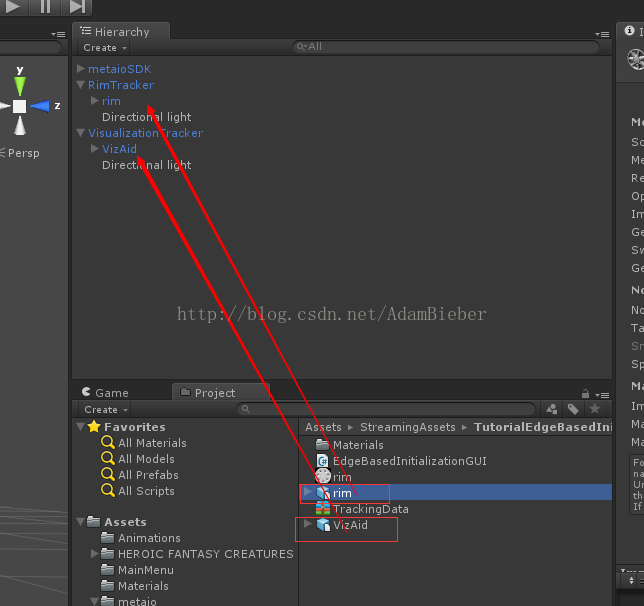The width and height of the screenshot is (644, 606).
Task: Click the Step frame button
Action: (76, 6)
